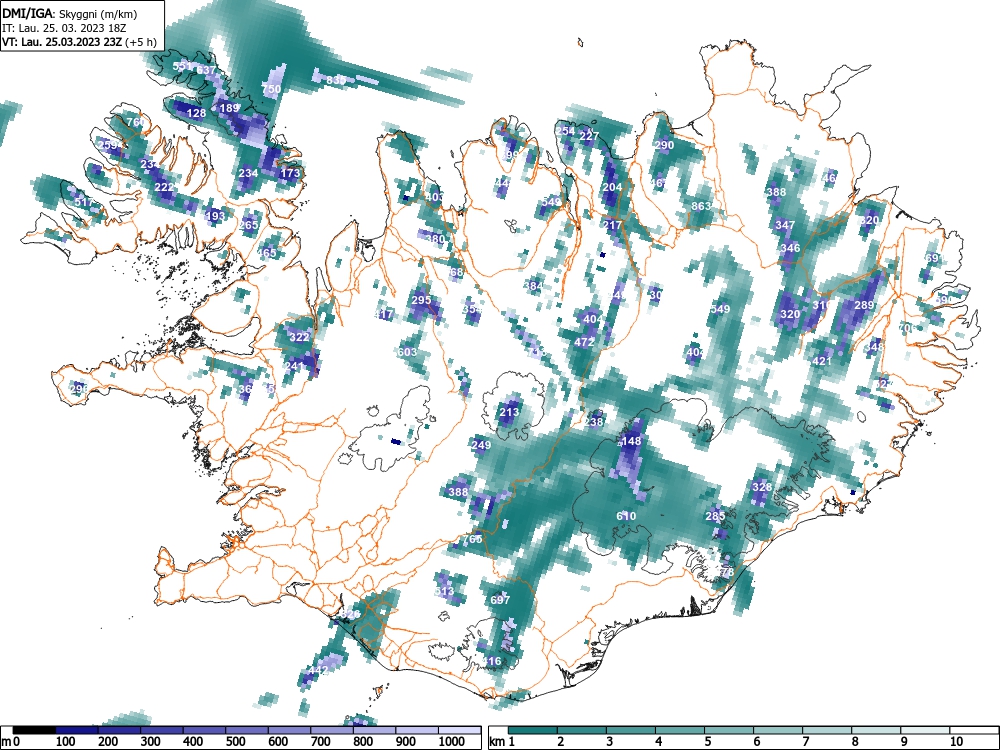Viewport: 1000px width, 750px height.
Task: Click the visibility value 222
Action: pyautogui.click(x=165, y=187)
